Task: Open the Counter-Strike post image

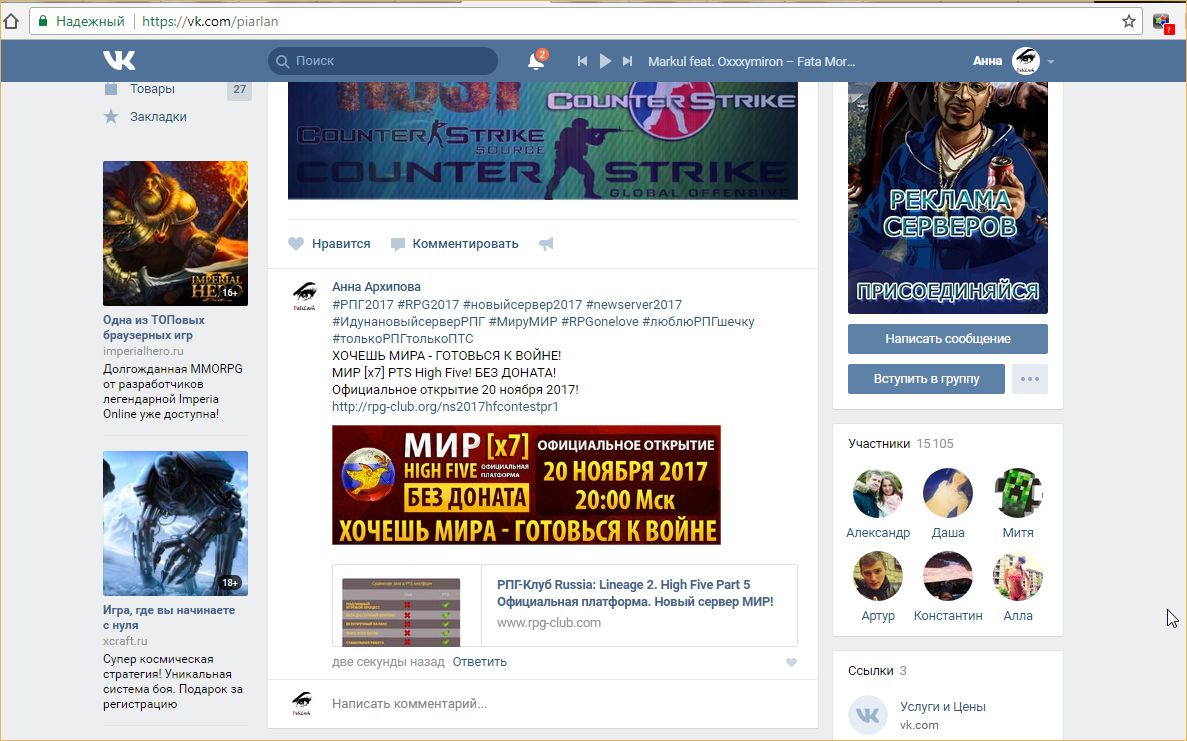Action: (543, 142)
